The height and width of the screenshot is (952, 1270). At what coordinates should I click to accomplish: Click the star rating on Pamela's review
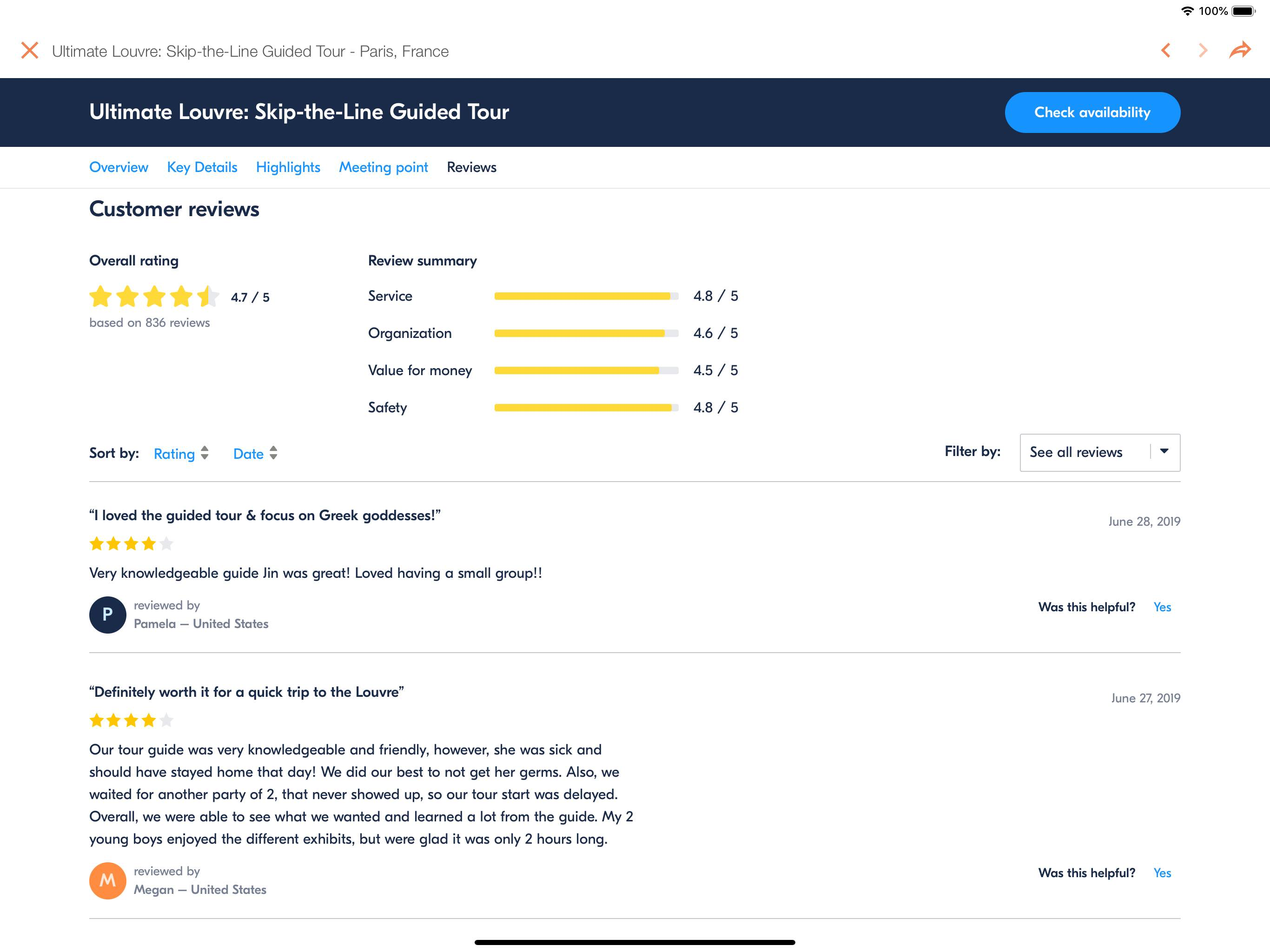tap(132, 543)
